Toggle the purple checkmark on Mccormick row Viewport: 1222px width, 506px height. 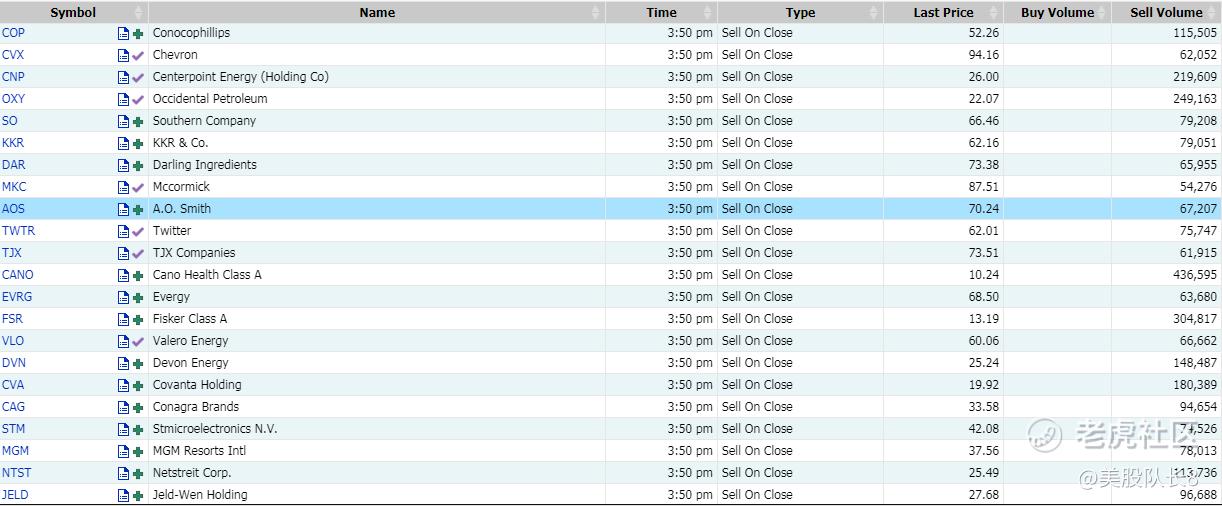click(138, 188)
